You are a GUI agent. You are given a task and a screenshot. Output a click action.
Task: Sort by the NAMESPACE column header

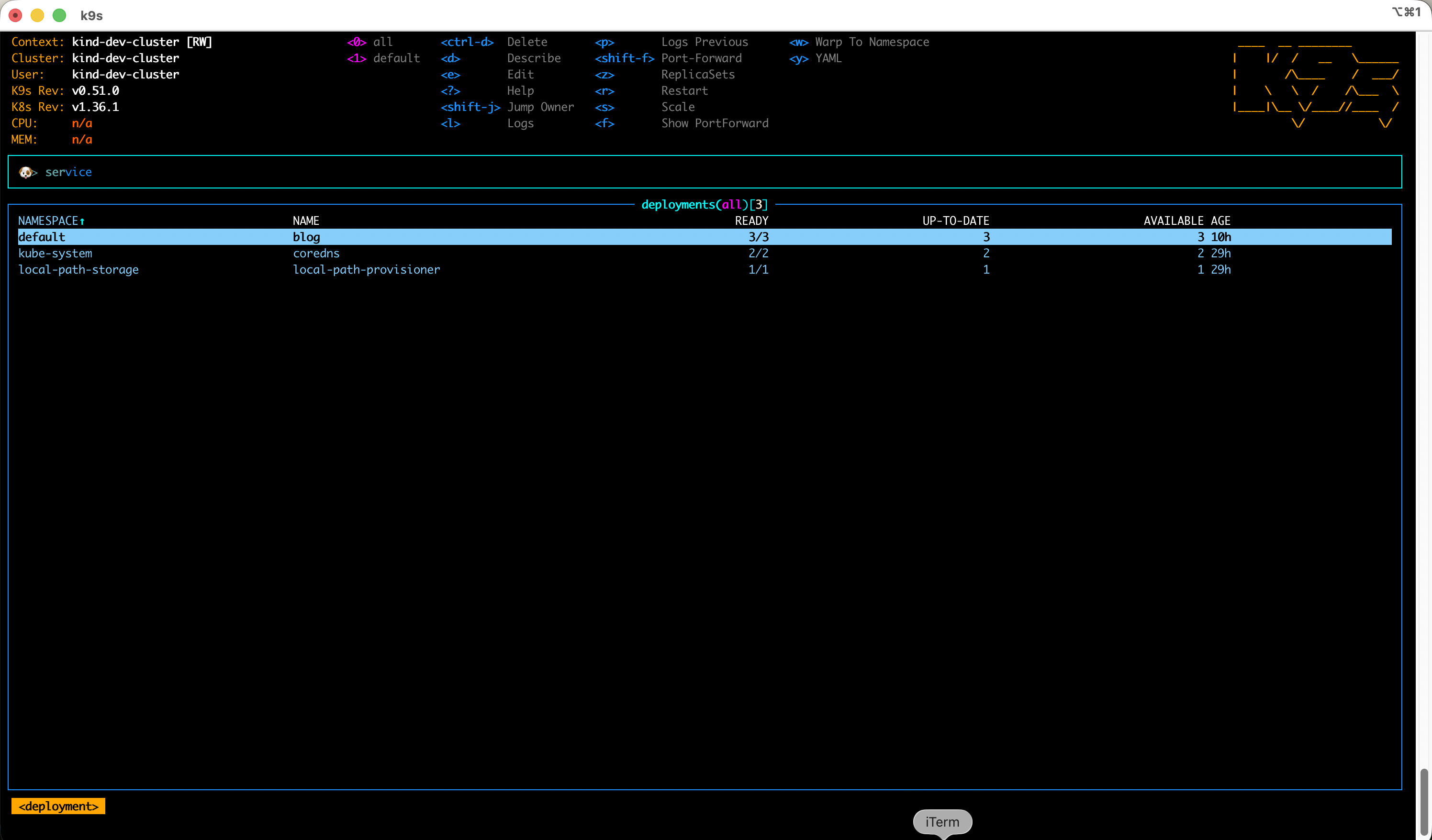pyautogui.click(x=51, y=221)
